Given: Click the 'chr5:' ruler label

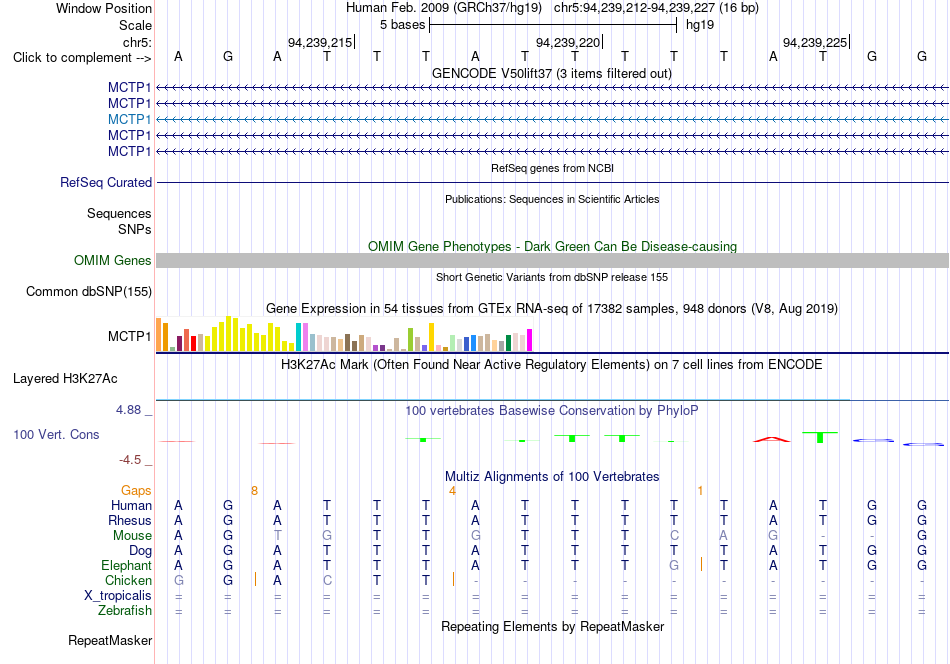Looking at the screenshot, I should (137, 42).
